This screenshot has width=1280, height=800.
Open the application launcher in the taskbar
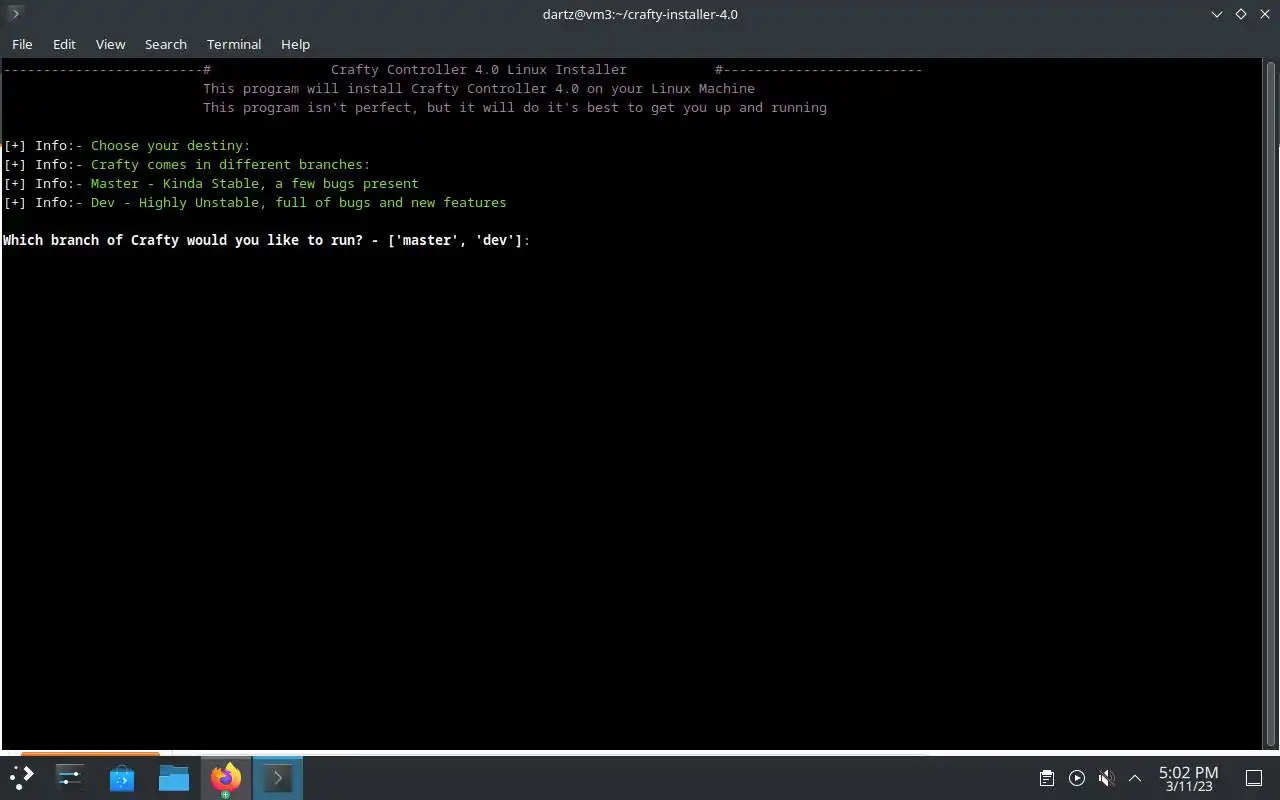tap(22, 777)
